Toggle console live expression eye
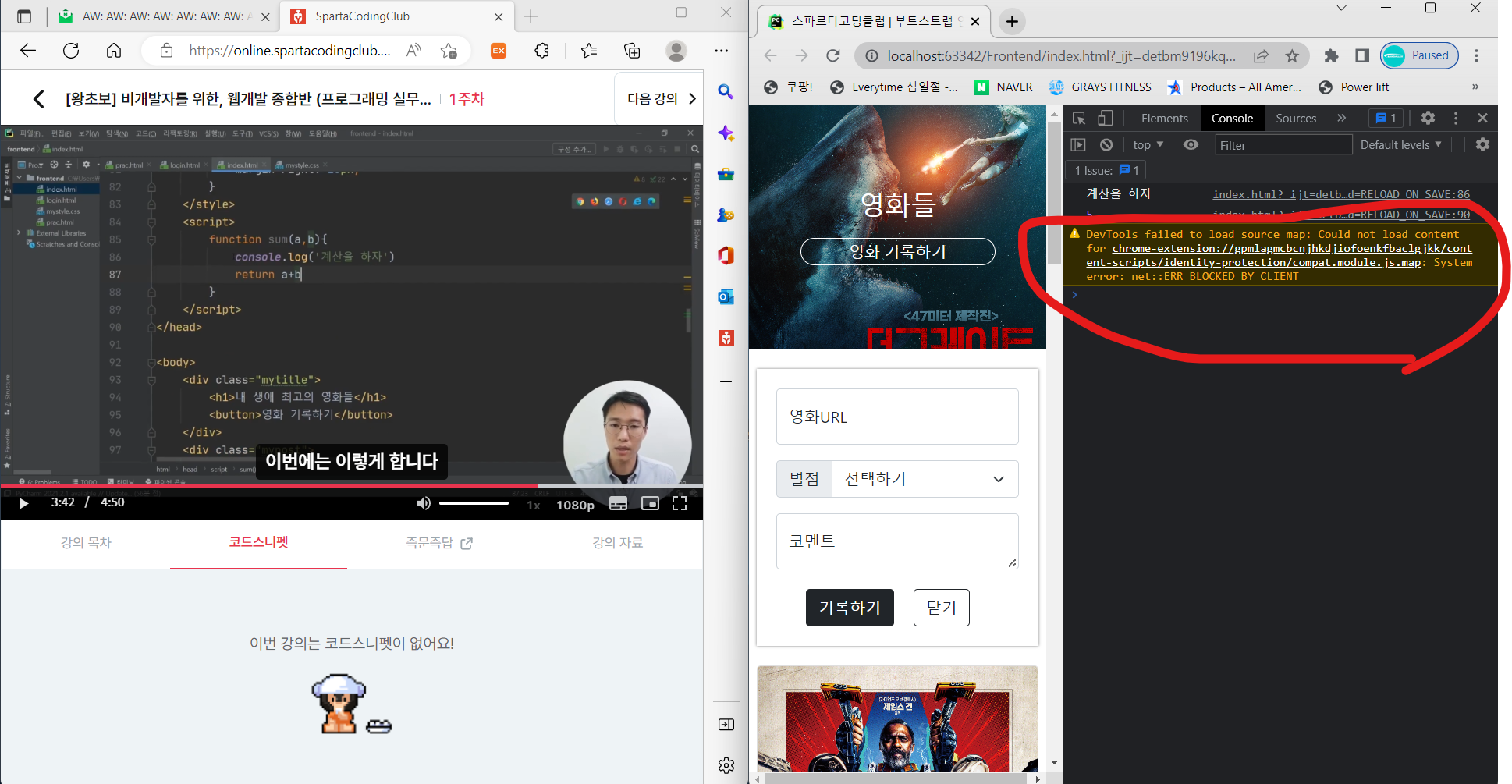The height and width of the screenshot is (784, 1512). [x=1191, y=145]
